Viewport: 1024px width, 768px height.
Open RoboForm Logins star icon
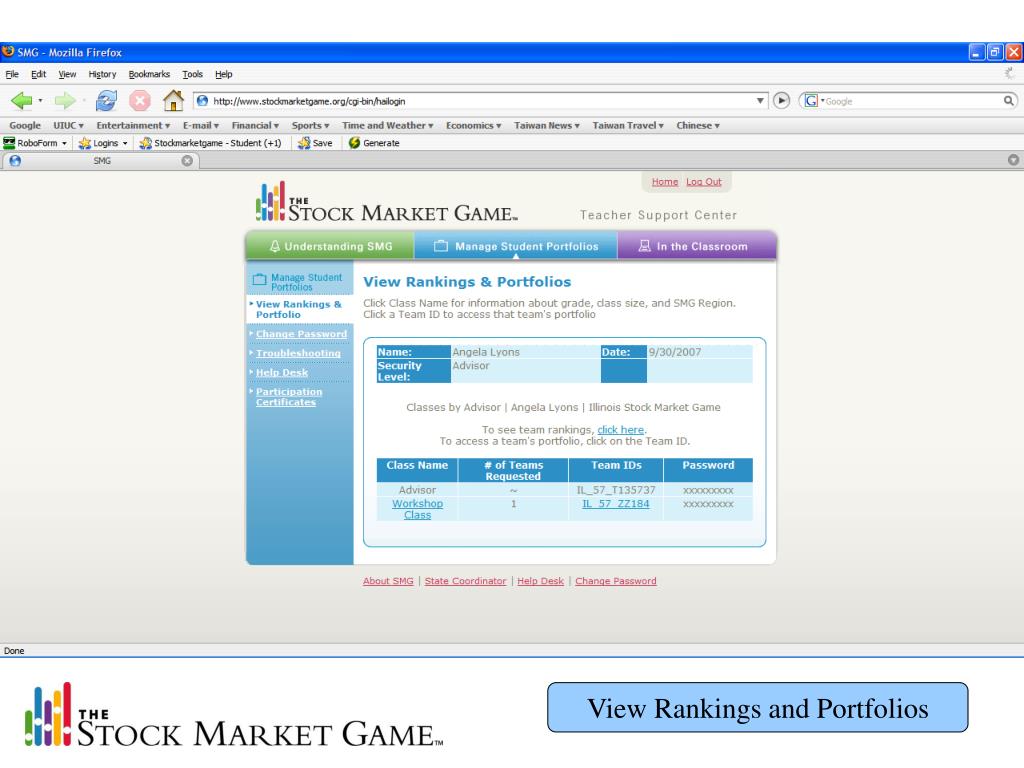pyautogui.click(x=84, y=143)
